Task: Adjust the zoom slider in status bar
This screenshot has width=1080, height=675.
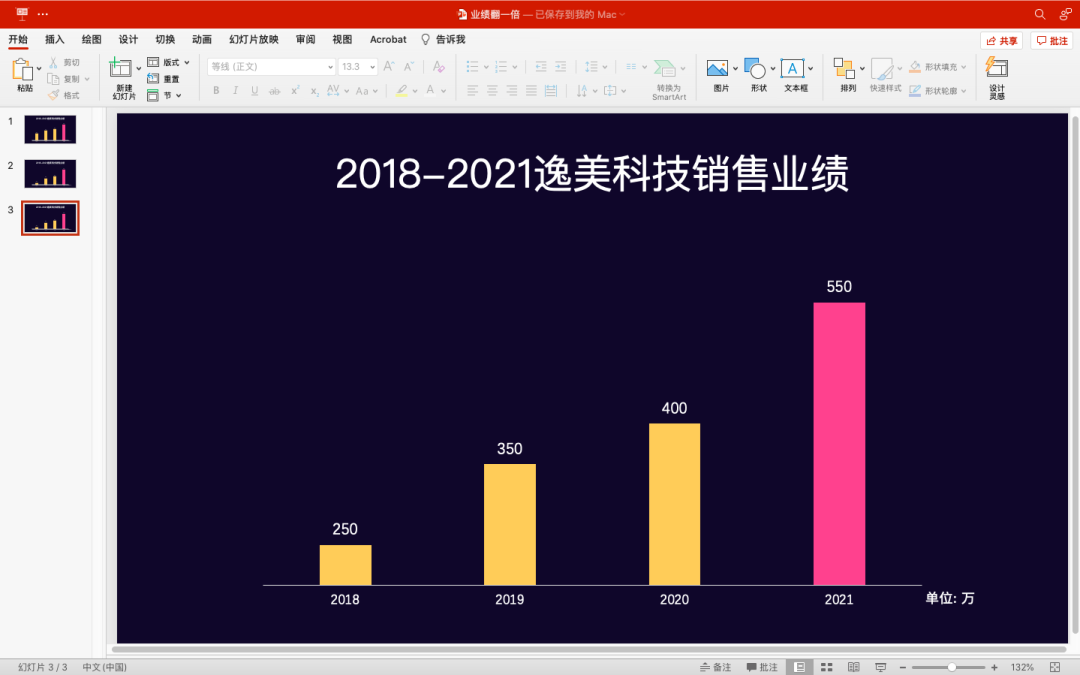Action: 950,666
